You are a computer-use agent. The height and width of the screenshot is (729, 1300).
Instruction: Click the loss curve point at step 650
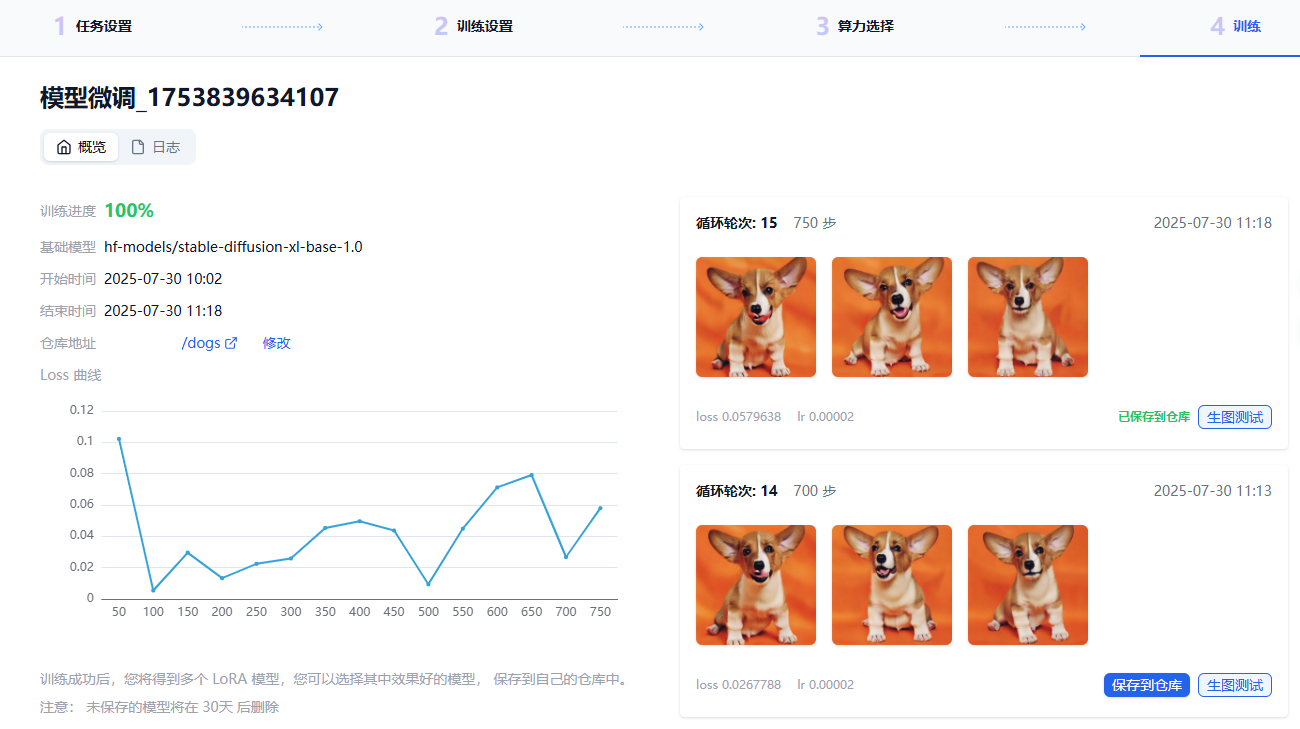click(531, 474)
